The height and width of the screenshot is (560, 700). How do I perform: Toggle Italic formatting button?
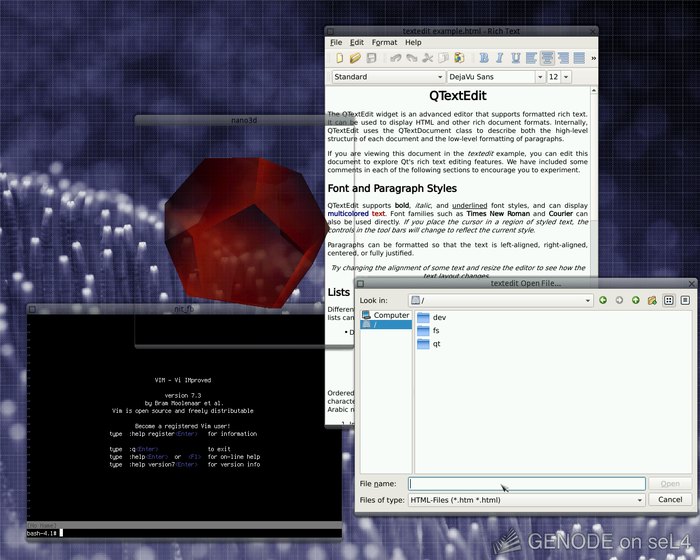tap(500, 58)
